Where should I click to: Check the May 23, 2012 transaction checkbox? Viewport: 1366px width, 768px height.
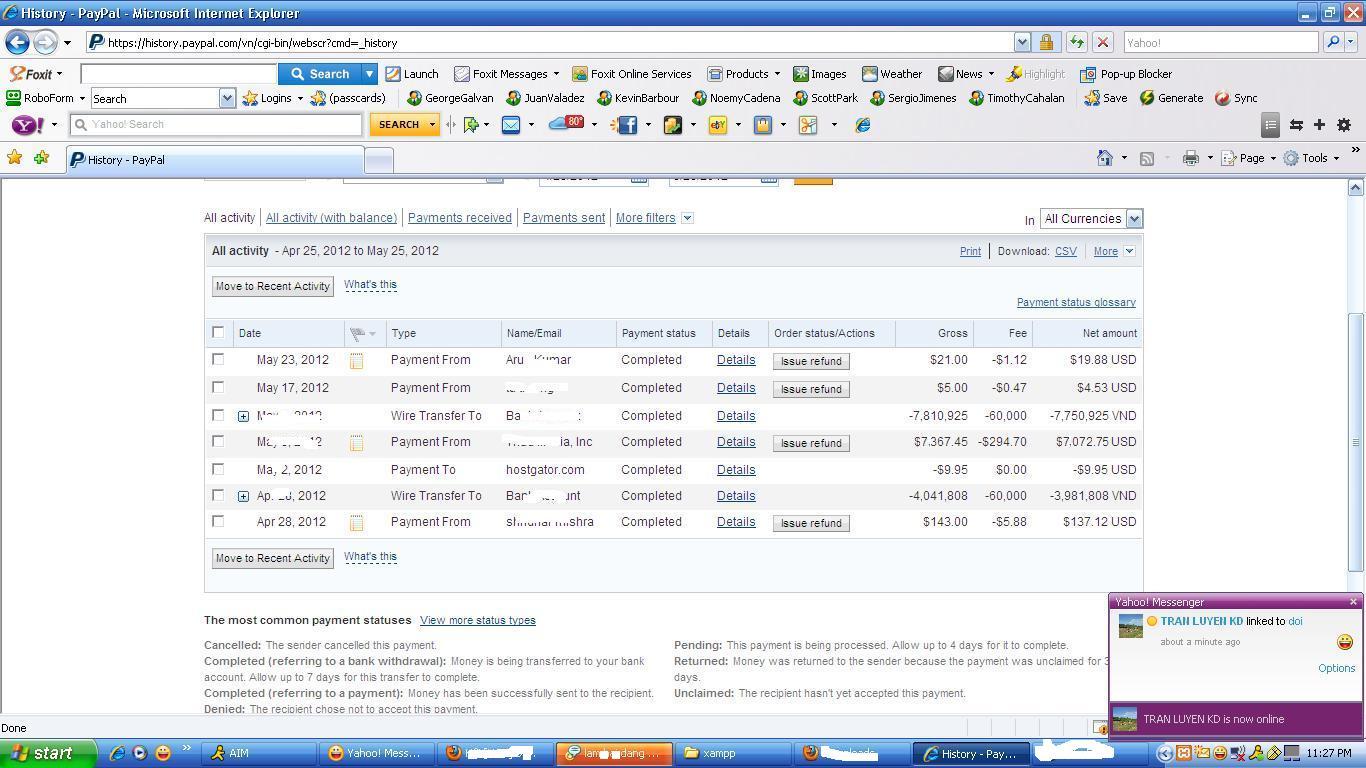click(x=218, y=359)
